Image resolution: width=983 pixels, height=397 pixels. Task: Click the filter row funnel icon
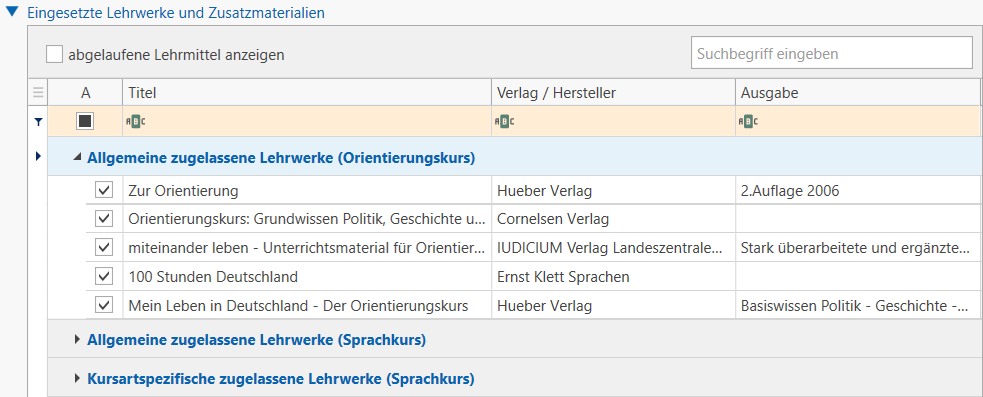[38, 122]
